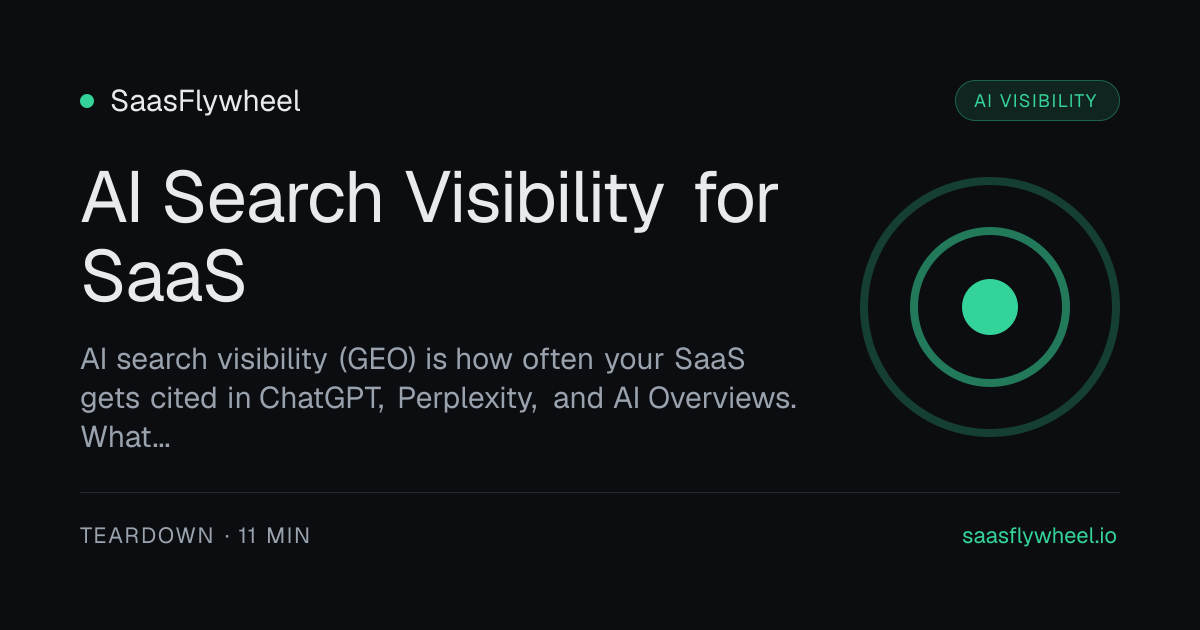
Task: Select the TEARDOWN label in the footer
Action: pyautogui.click(x=147, y=536)
